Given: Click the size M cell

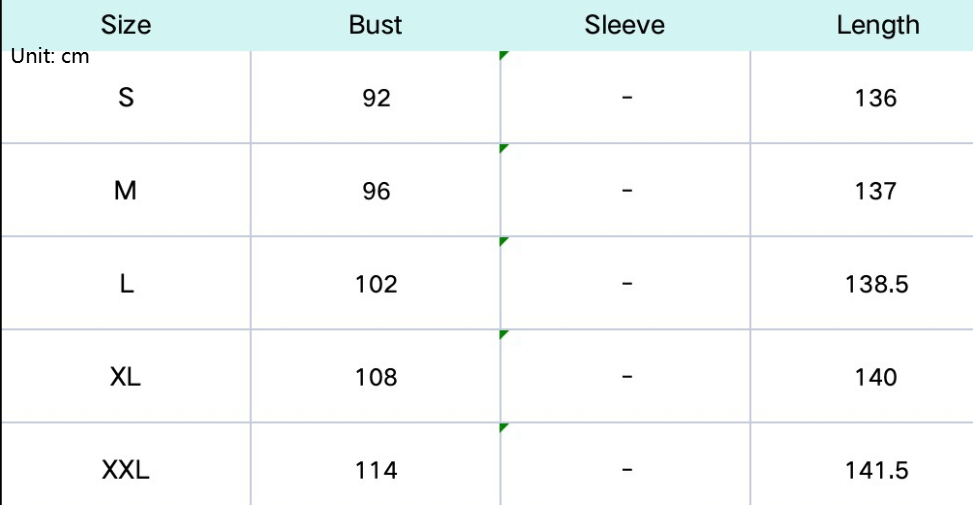Looking at the screenshot, I should 126,190.
